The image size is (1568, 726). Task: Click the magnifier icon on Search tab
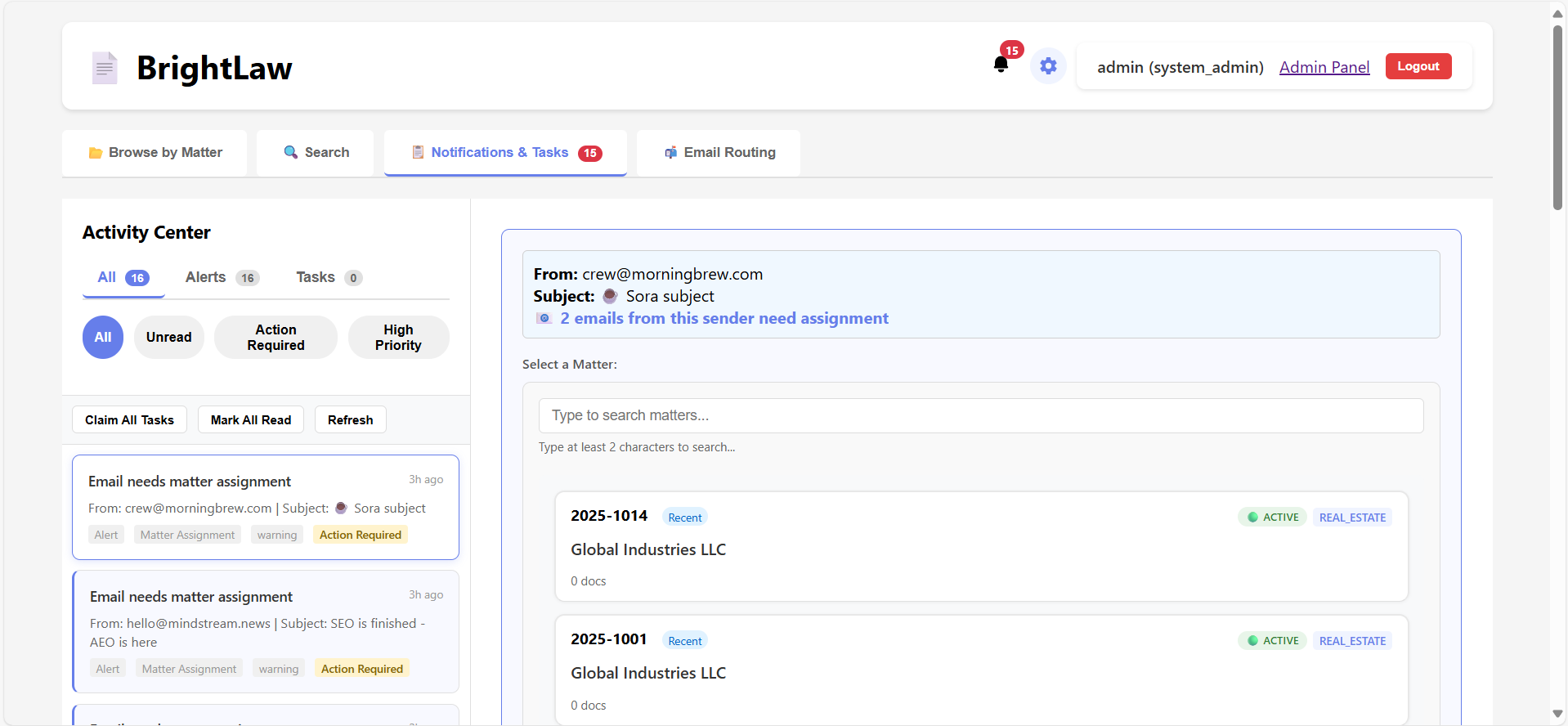coord(290,152)
